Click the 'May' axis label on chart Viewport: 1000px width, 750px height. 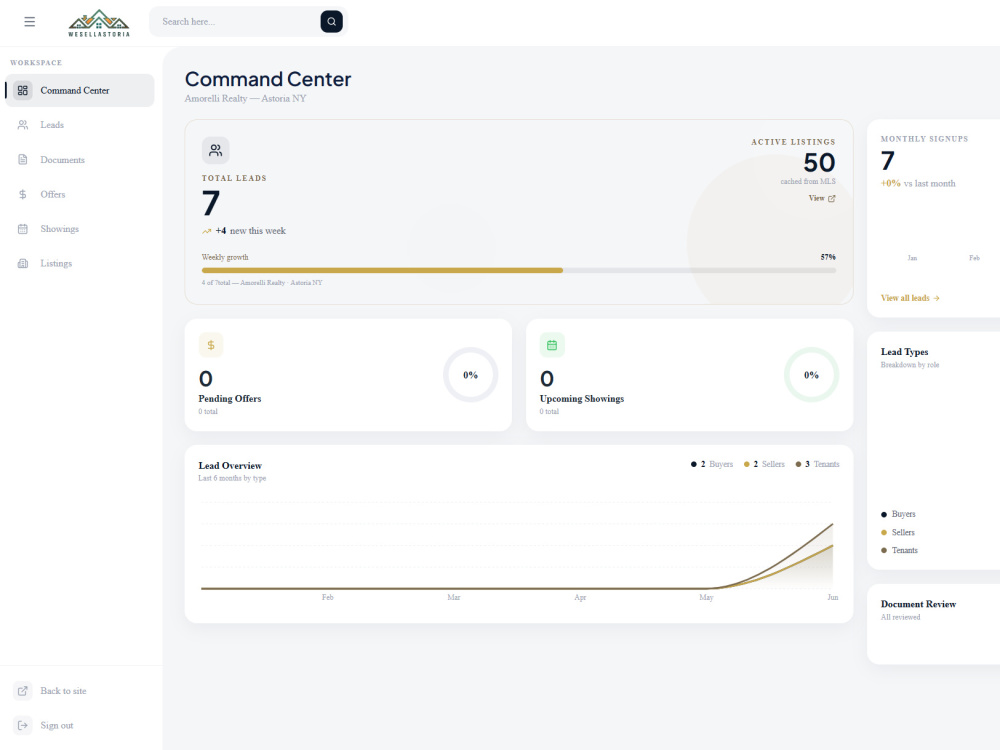coord(706,598)
